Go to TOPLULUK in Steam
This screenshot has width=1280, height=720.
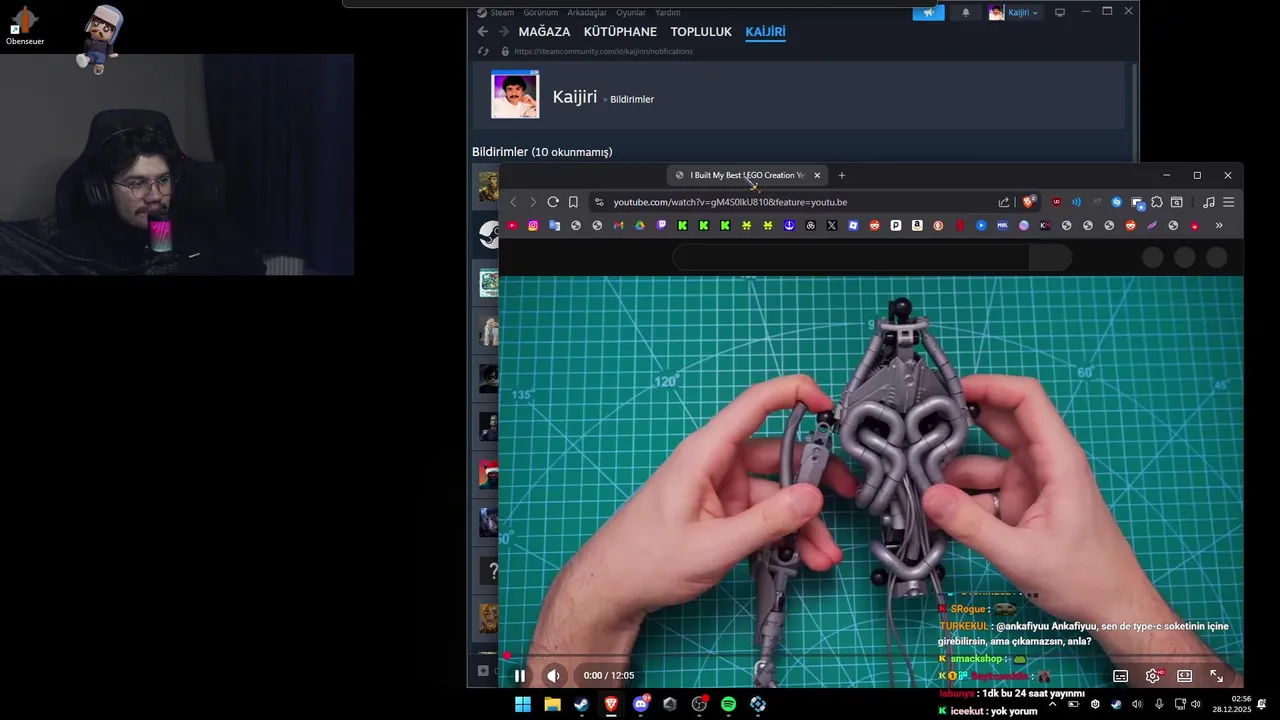tap(701, 32)
